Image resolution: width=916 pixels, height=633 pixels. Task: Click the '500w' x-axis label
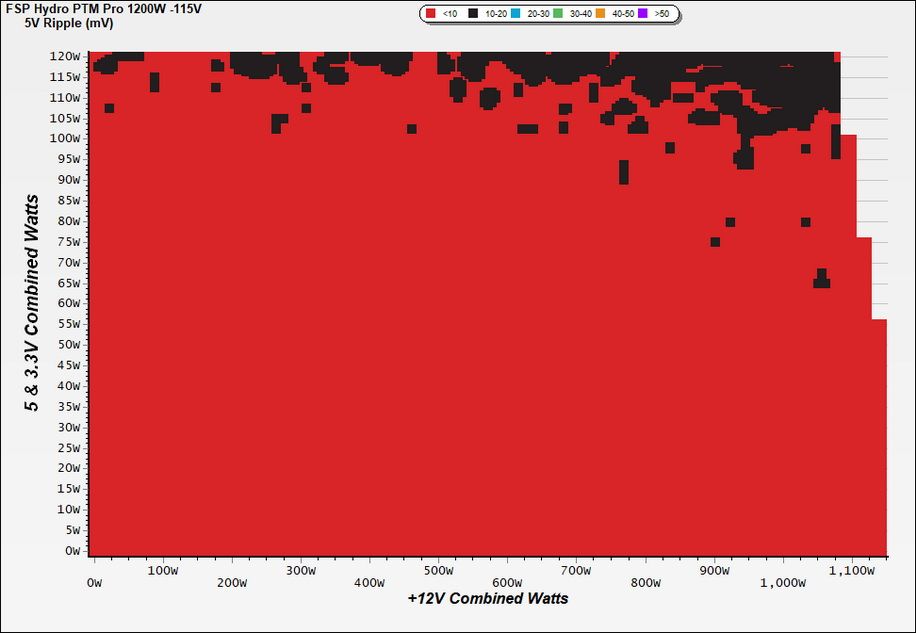[x=439, y=571]
